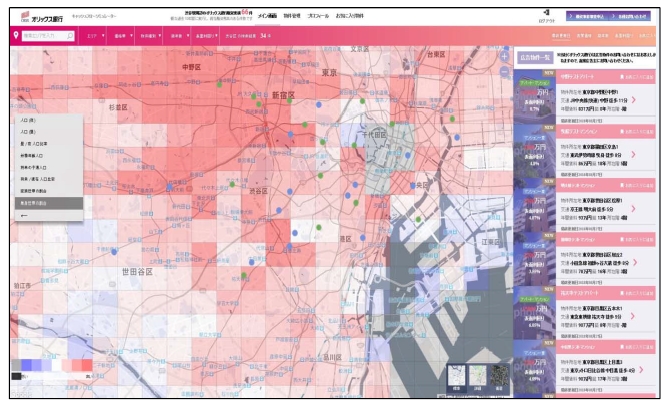Bookmark the listing near 明大前 station

(637, 186)
